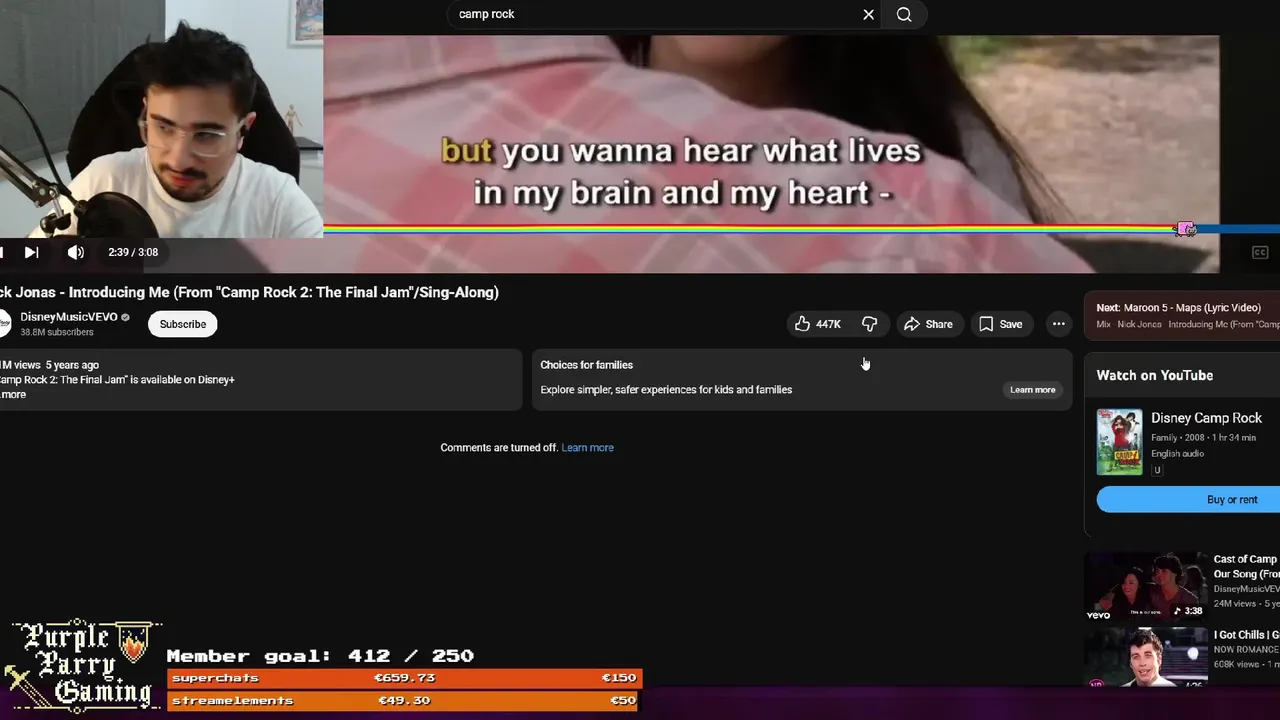Open the Share dialog
The height and width of the screenshot is (720, 1280).
[x=928, y=324]
